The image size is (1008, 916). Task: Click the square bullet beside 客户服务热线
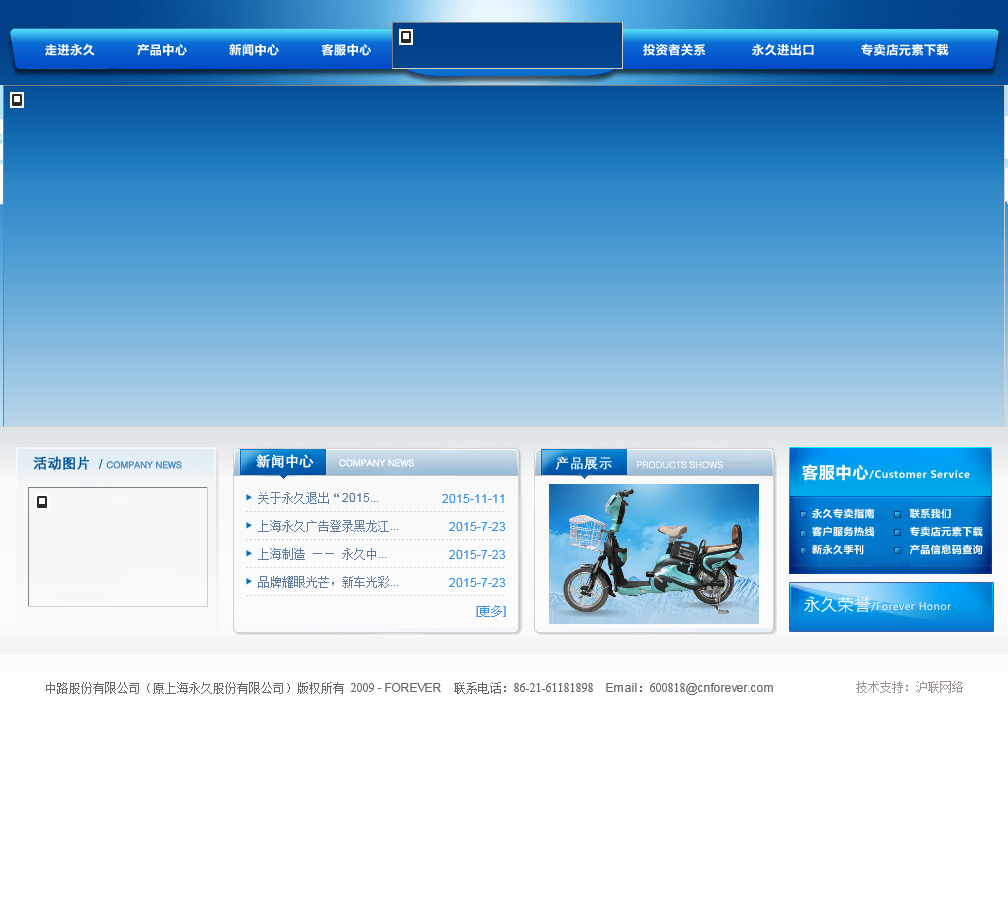point(803,532)
